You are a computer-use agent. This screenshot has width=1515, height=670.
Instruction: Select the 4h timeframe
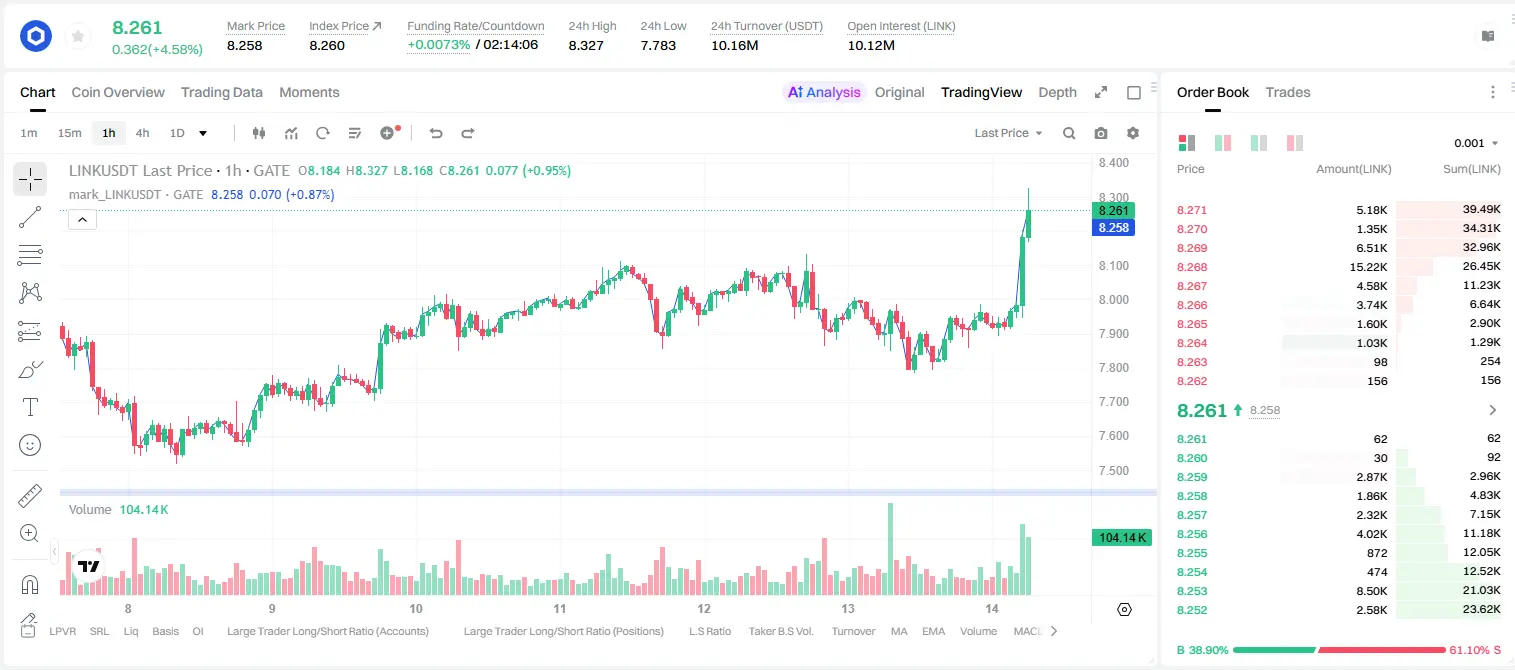click(142, 133)
